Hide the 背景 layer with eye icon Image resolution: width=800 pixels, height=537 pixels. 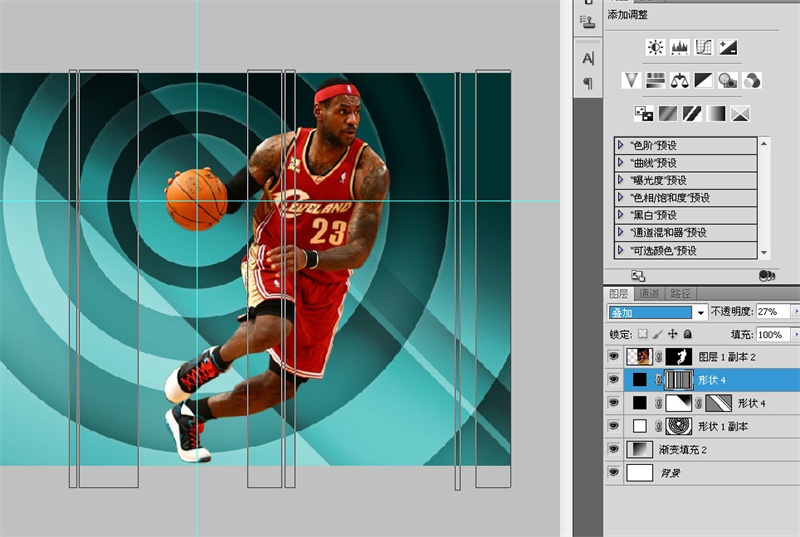612,472
